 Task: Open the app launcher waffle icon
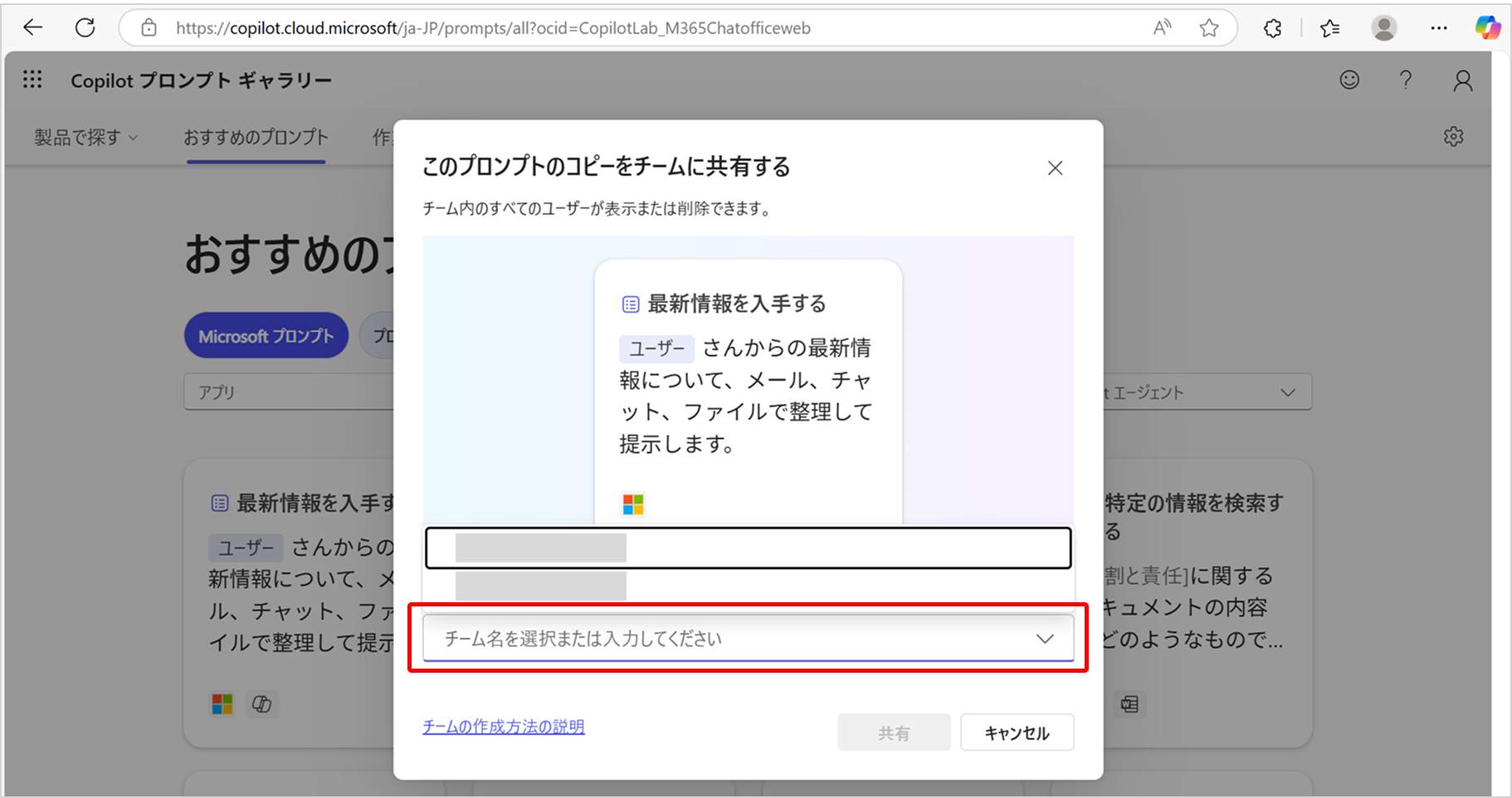point(32,80)
